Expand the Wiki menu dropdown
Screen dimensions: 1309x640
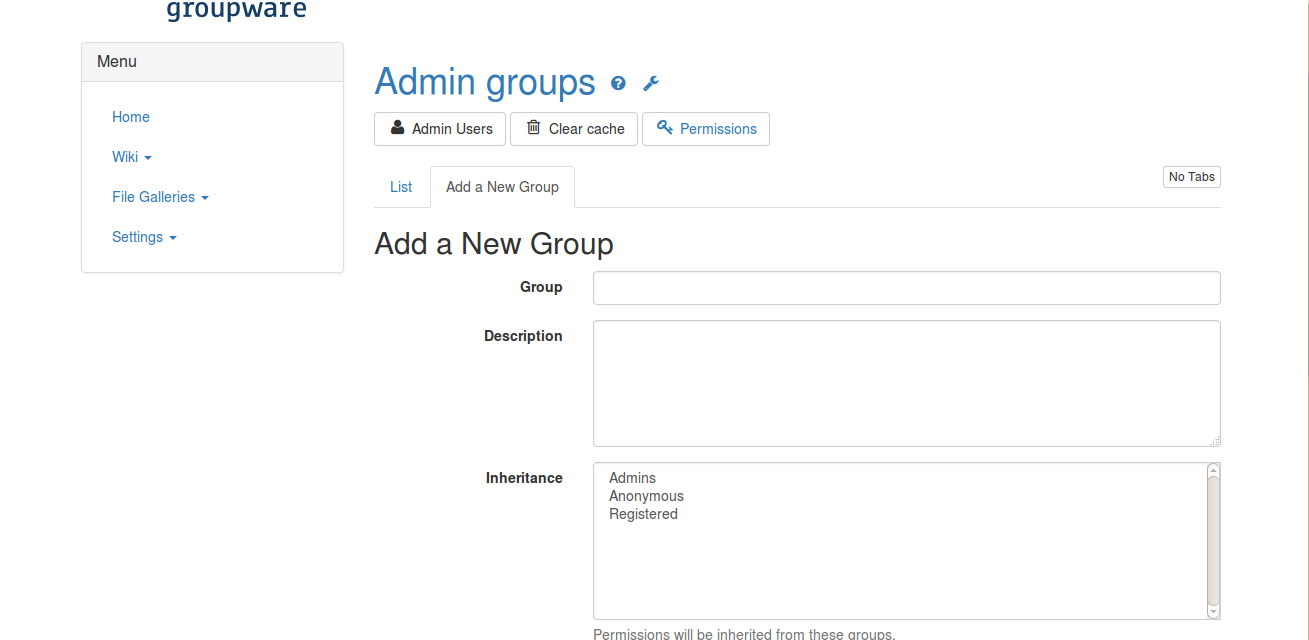[132, 157]
